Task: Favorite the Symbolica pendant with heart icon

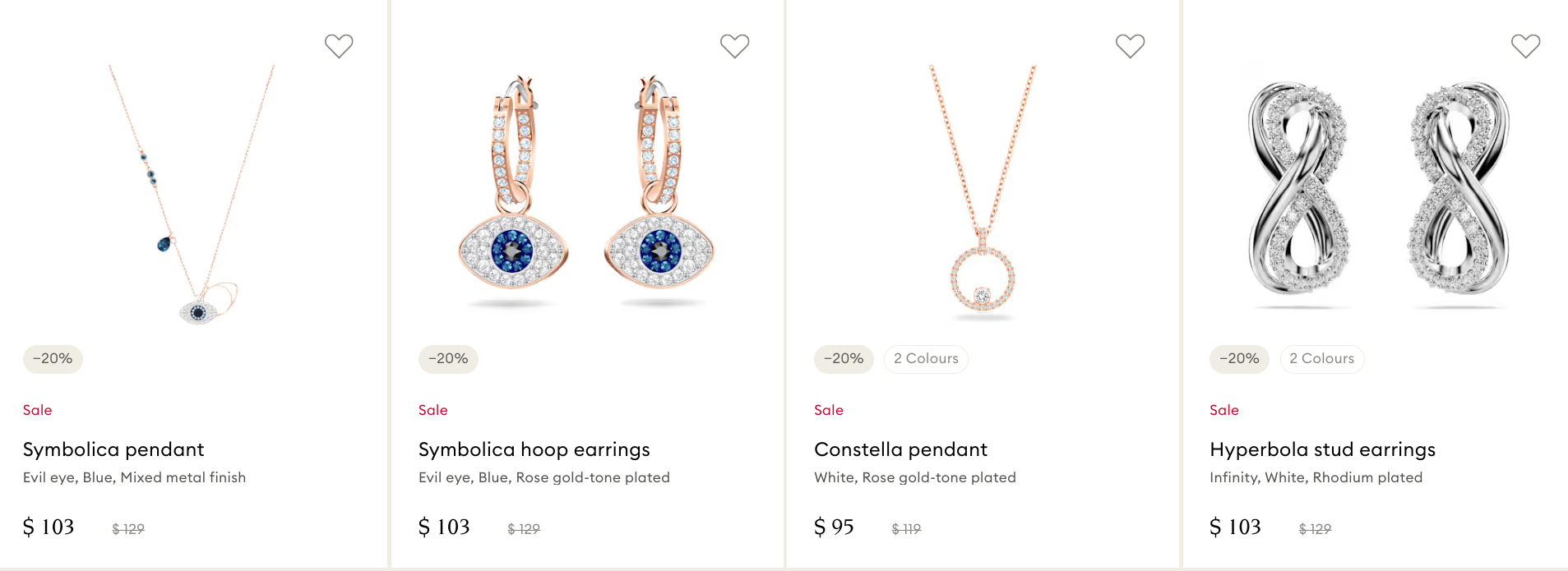Action: [x=339, y=46]
